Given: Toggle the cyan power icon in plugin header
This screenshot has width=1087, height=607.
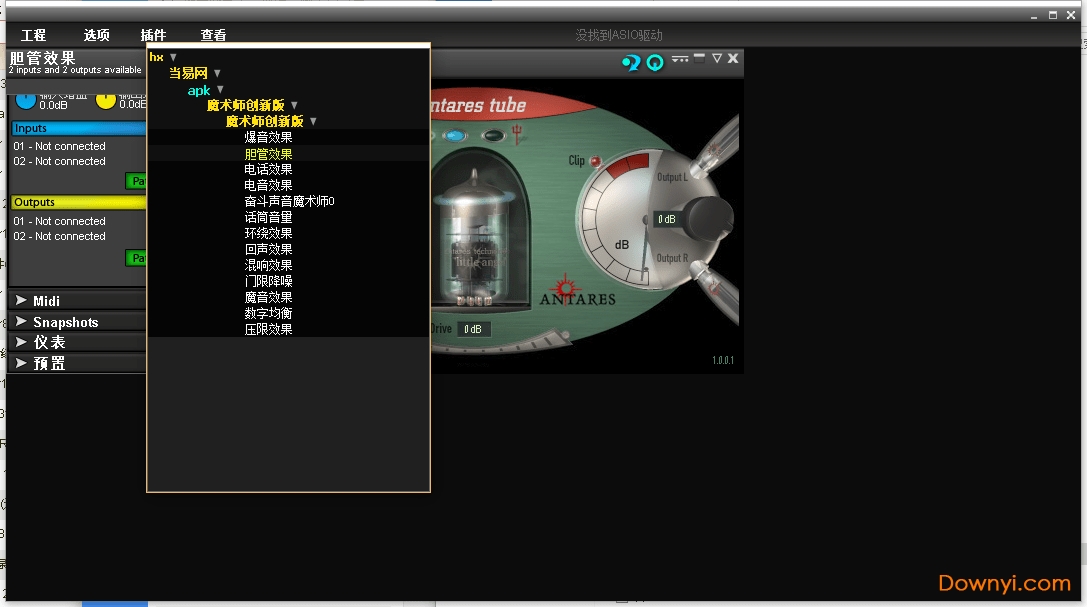Looking at the screenshot, I should pyautogui.click(x=655, y=62).
